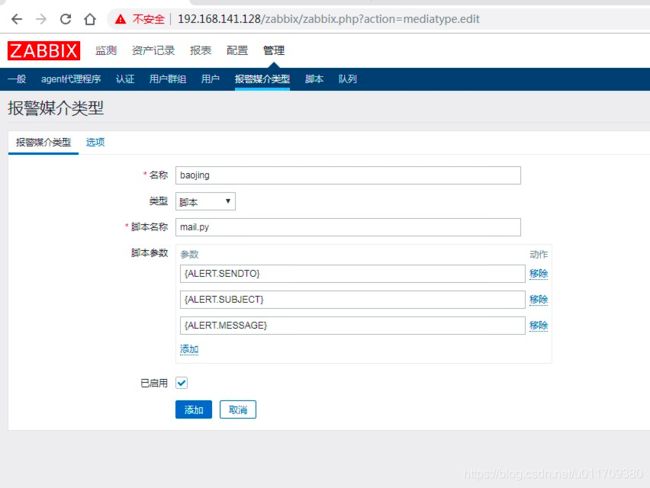Go to the 一般 submenu
Viewport: 650px width, 488px height.
tap(17, 79)
